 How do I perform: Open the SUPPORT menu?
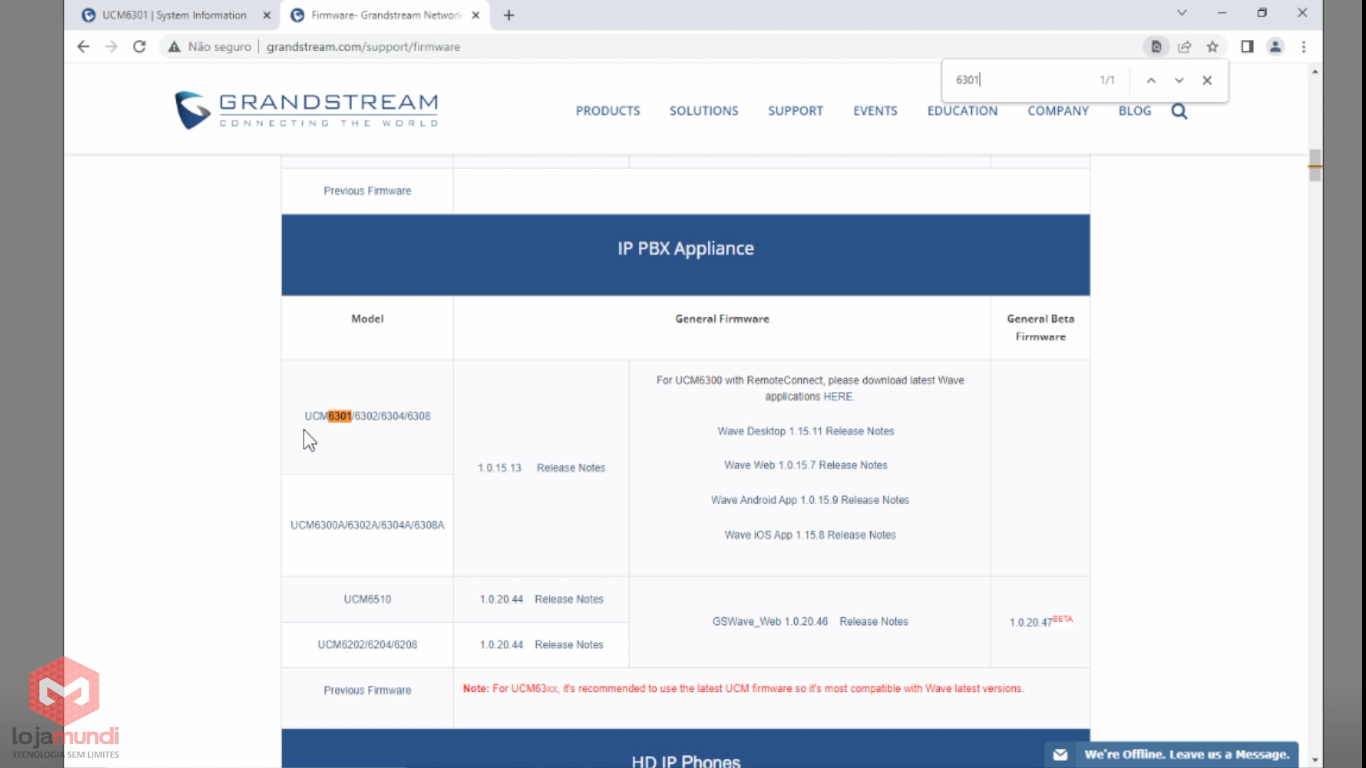pos(795,111)
